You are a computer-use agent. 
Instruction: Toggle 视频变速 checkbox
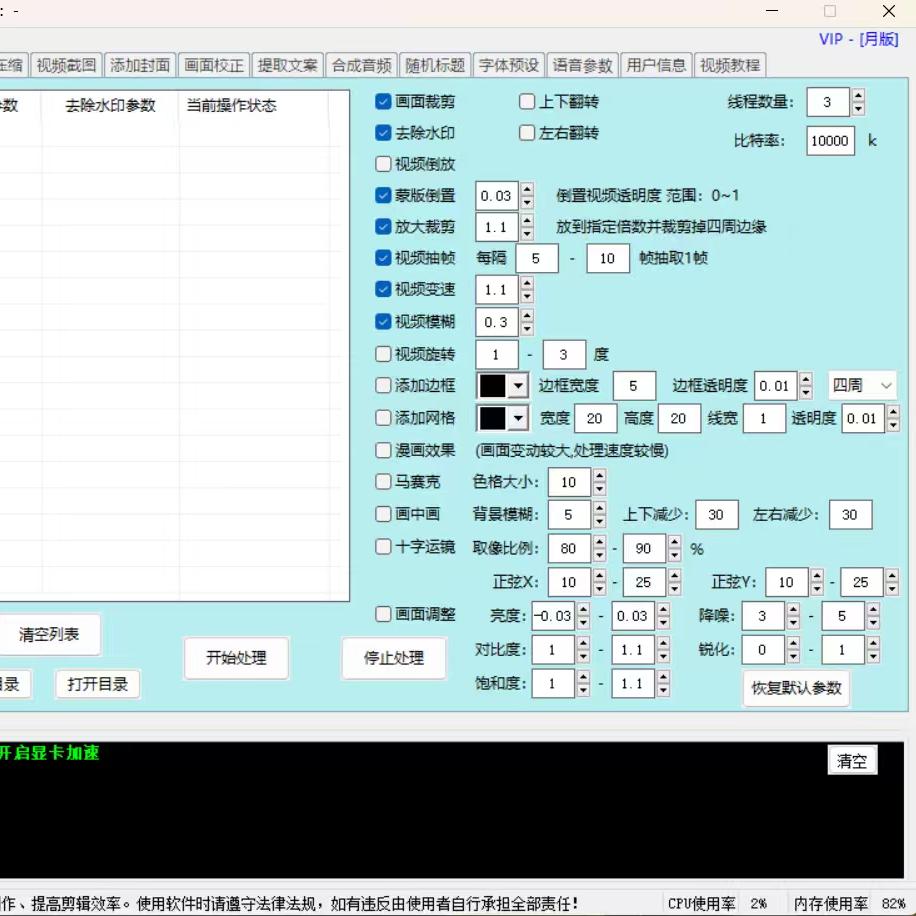383,289
